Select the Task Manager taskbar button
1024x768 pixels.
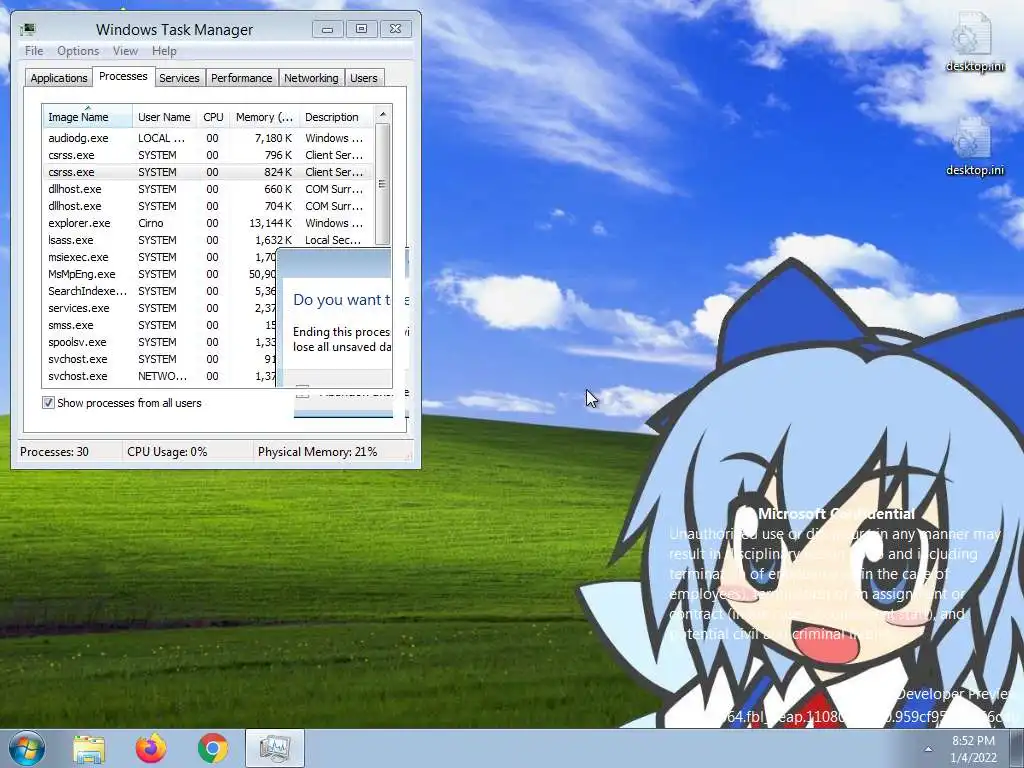point(275,748)
